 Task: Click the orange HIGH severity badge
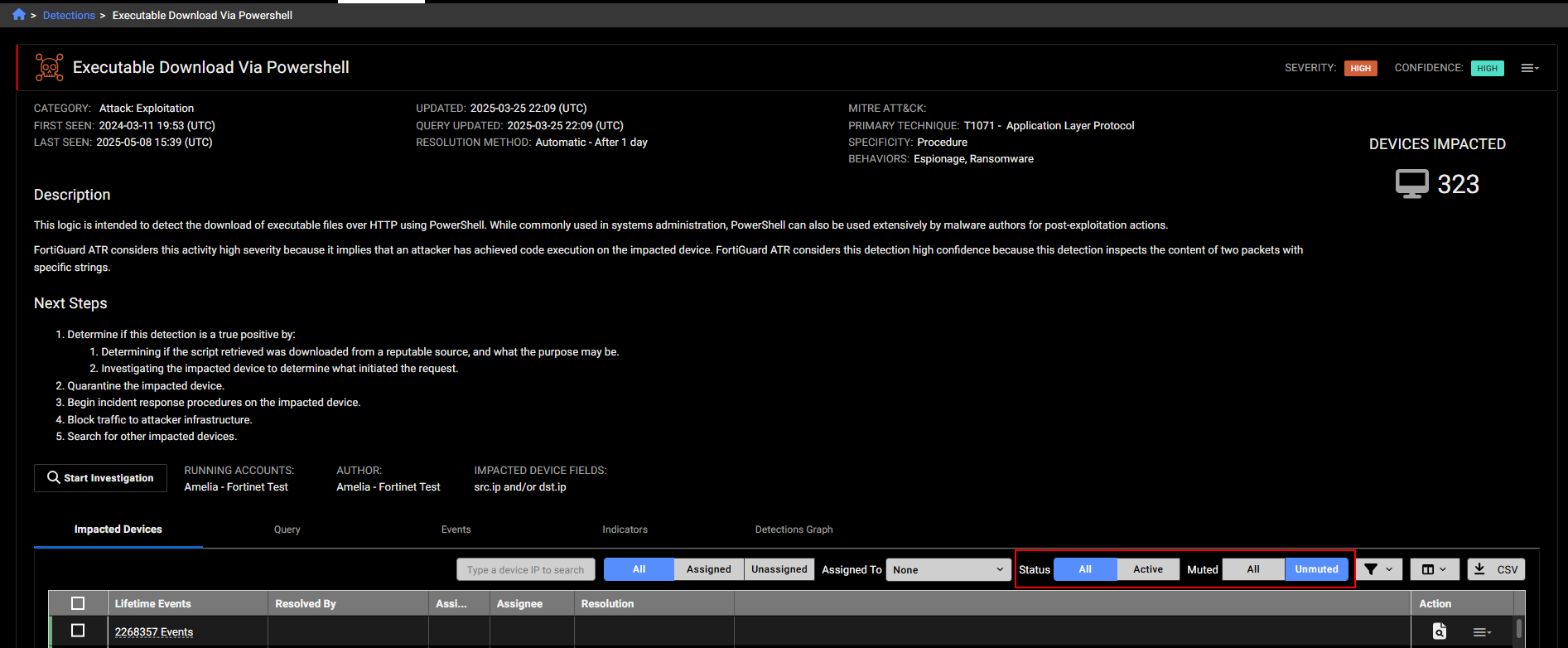pyautogui.click(x=1360, y=68)
